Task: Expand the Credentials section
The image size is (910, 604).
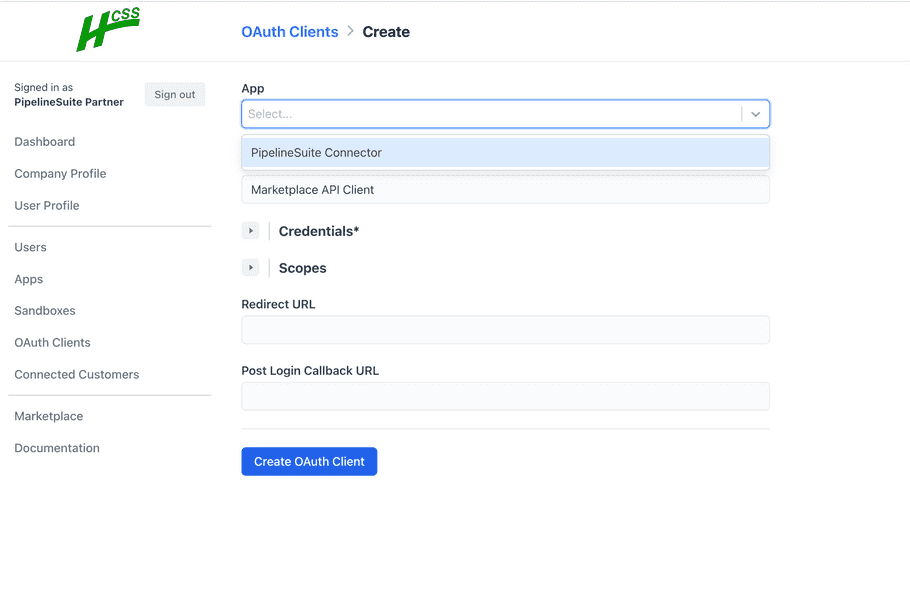Action: pos(250,230)
